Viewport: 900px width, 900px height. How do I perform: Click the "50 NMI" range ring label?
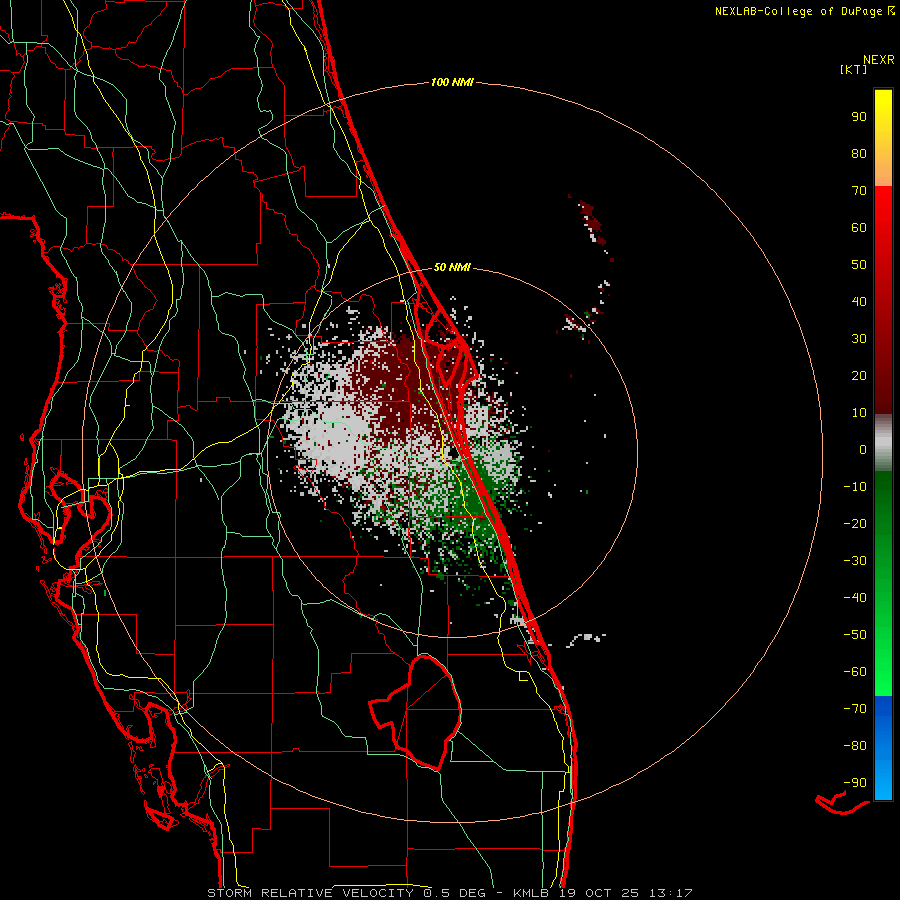click(x=452, y=267)
